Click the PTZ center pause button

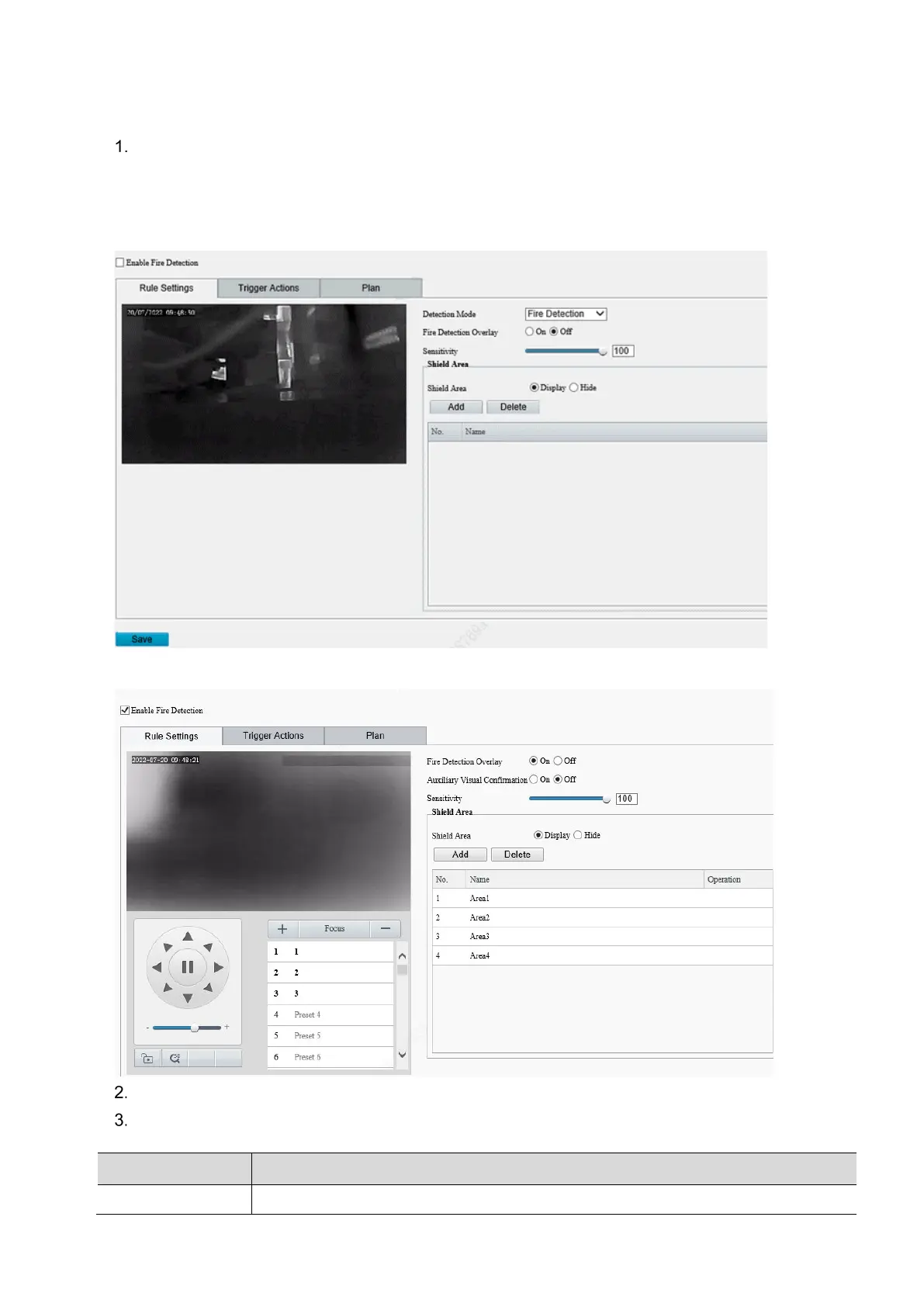[x=187, y=967]
